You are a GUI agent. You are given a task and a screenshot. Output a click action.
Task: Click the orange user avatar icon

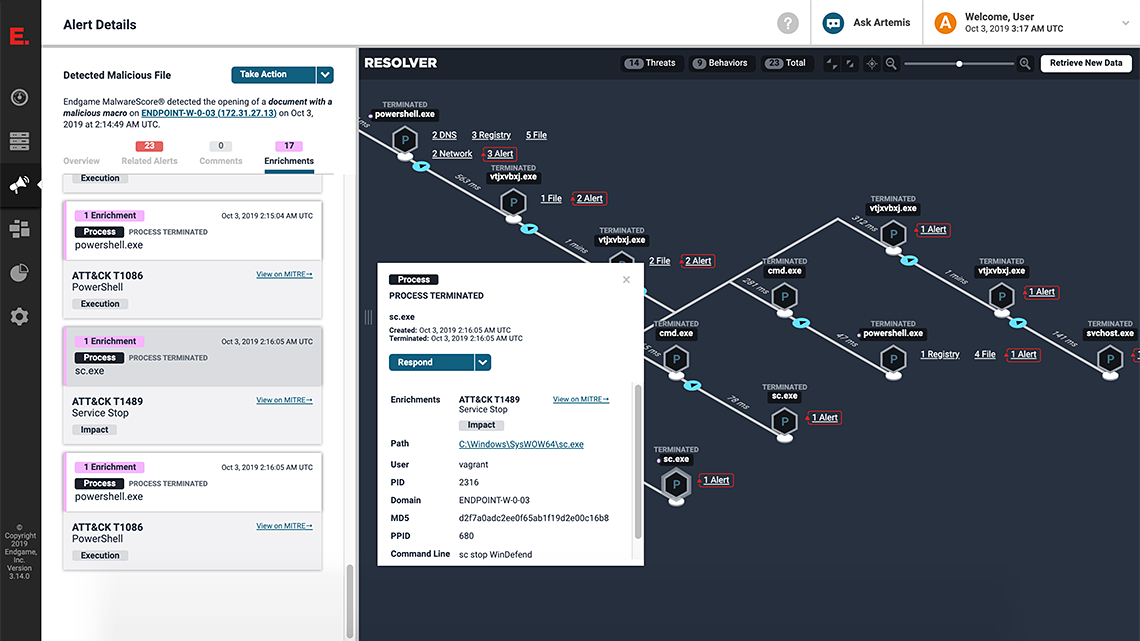click(x=945, y=23)
